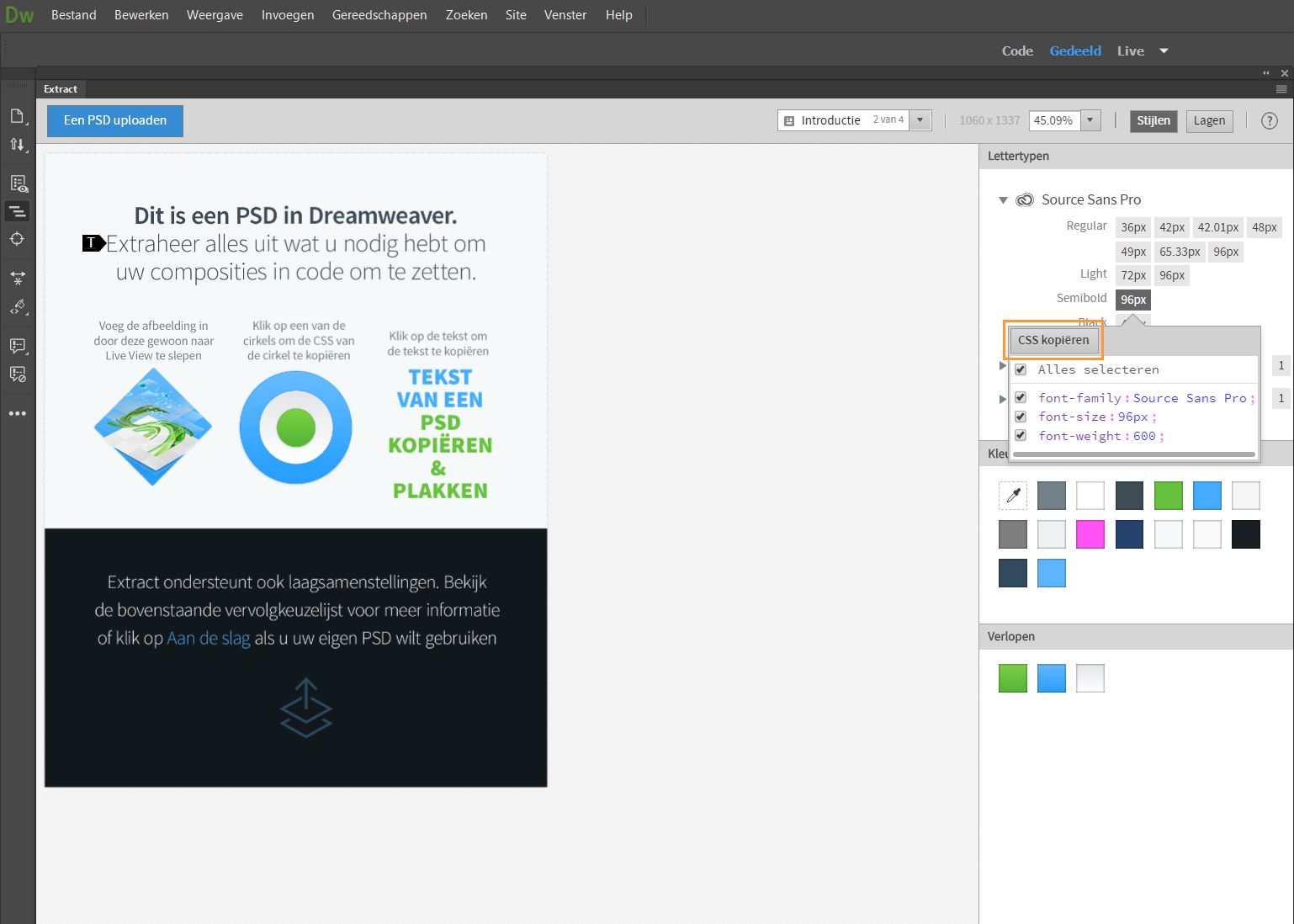This screenshot has width=1294, height=924.
Task: Click the CSS kopiëren button
Action: (1053, 340)
